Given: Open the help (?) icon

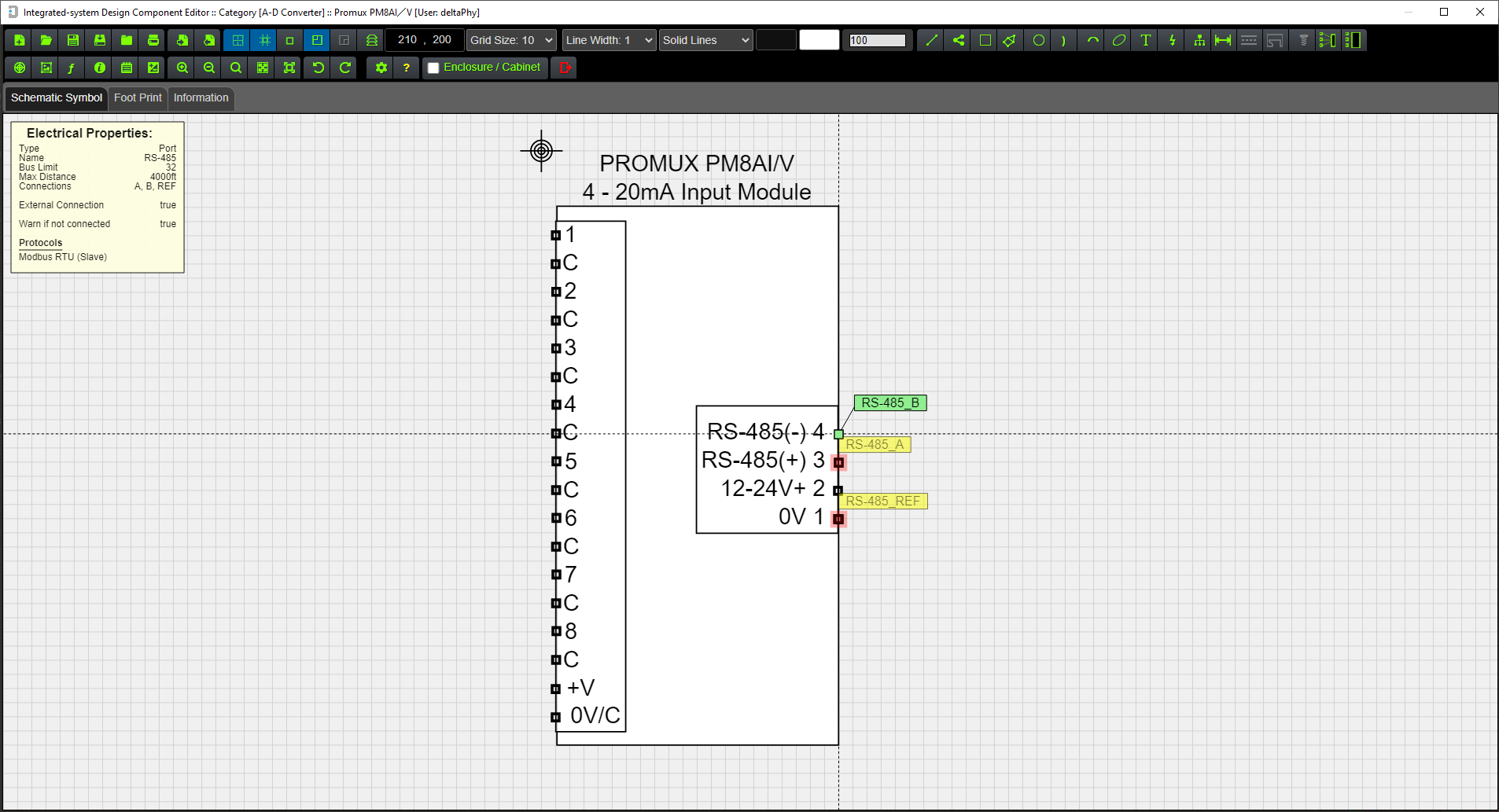Looking at the screenshot, I should pyautogui.click(x=407, y=68).
